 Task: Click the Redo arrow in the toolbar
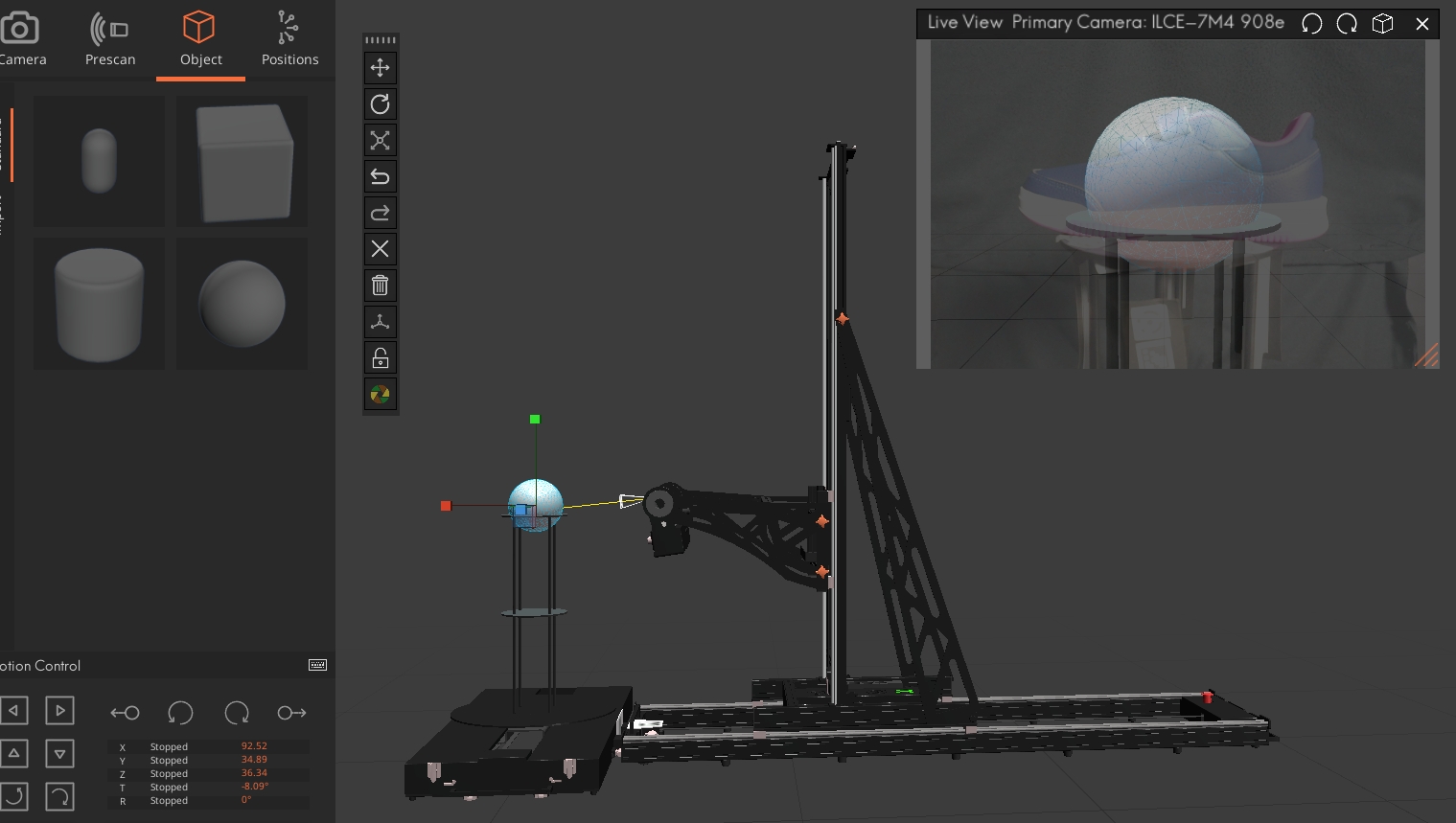pos(381,213)
